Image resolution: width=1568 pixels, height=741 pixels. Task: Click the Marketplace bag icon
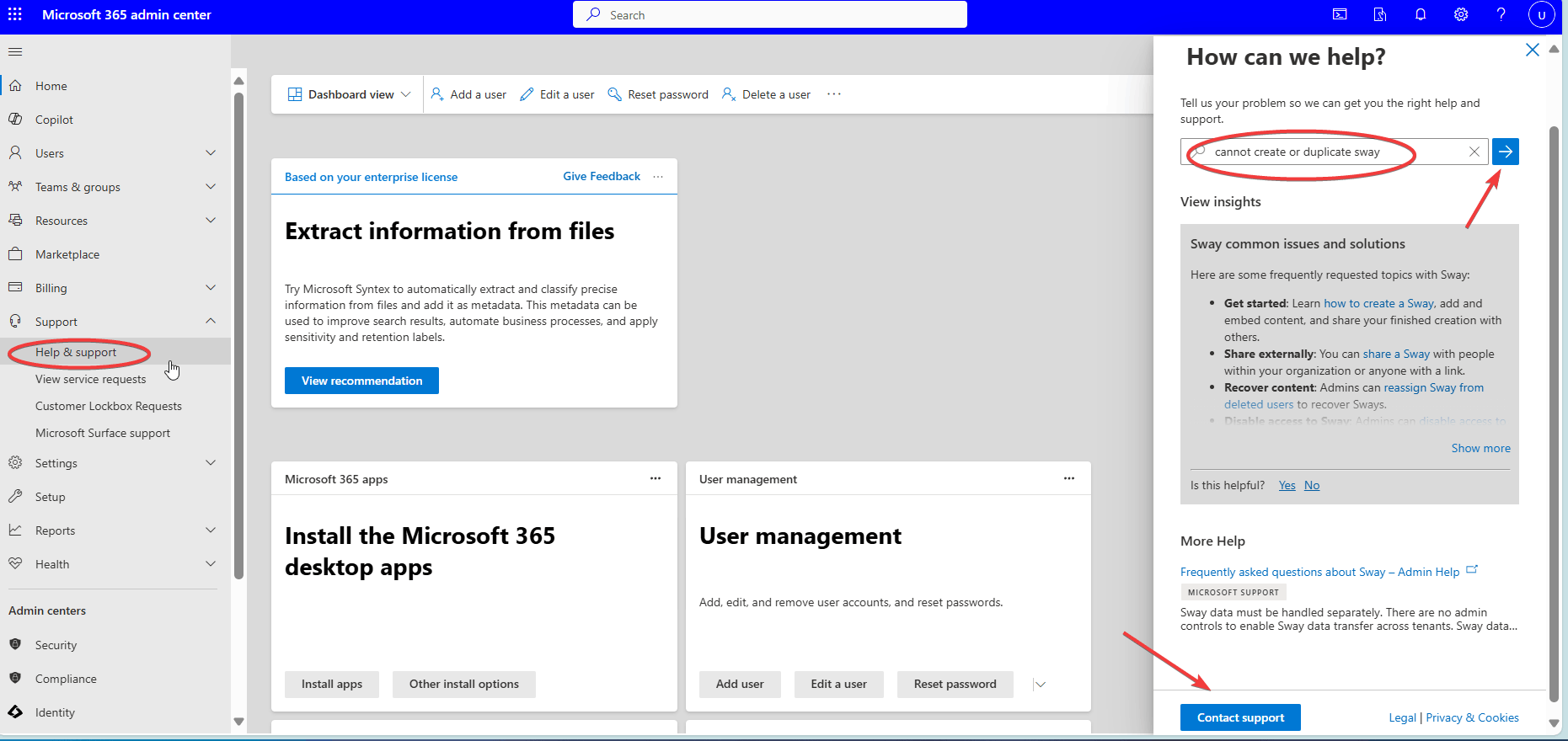[15, 254]
